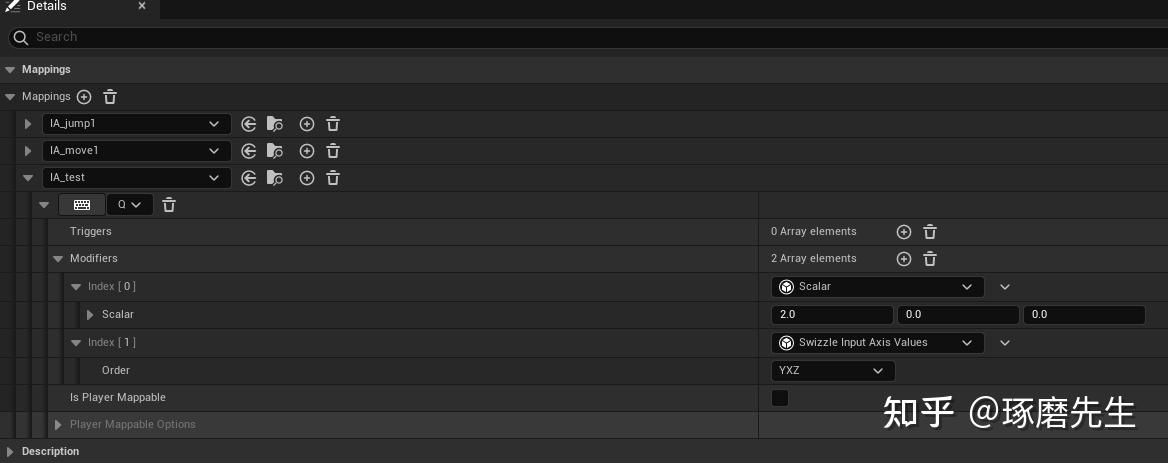Click the keyboard key selector icon
Image resolution: width=1168 pixels, height=463 pixels.
[82, 205]
